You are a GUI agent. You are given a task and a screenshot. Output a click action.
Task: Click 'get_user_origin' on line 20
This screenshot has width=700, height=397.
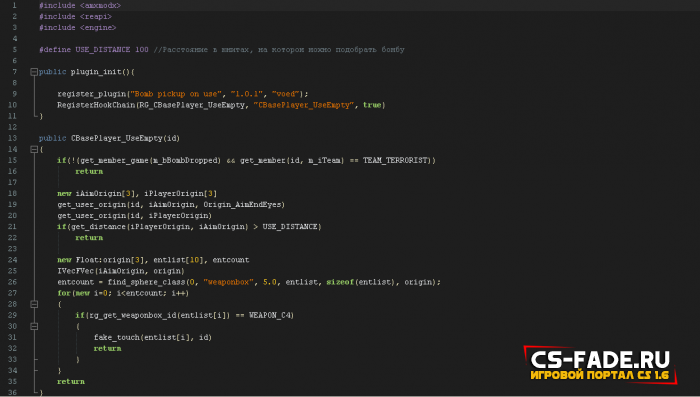pyautogui.click(x=92, y=216)
